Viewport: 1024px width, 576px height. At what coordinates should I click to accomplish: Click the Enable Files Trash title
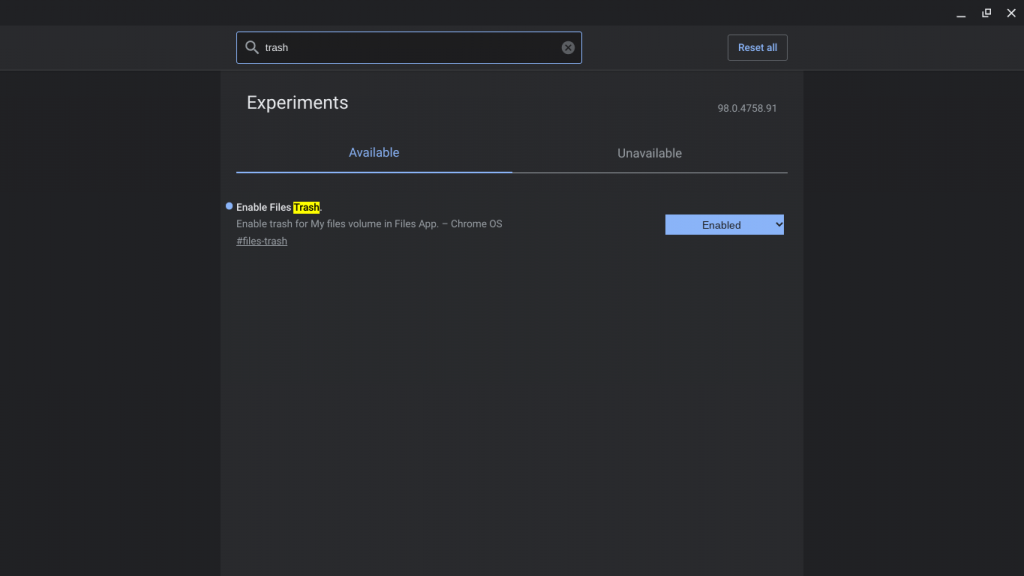279,207
